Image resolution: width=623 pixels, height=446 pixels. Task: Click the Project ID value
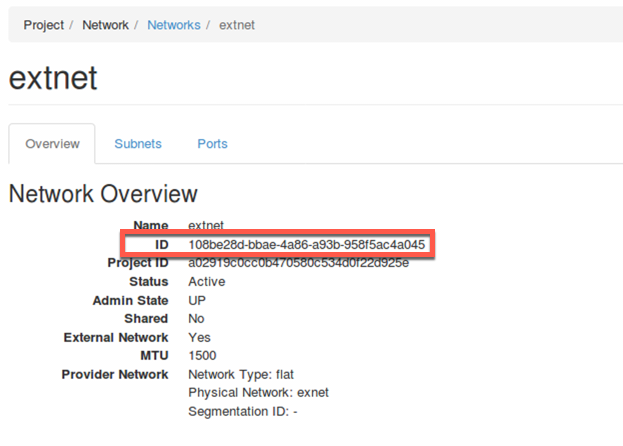pos(298,263)
